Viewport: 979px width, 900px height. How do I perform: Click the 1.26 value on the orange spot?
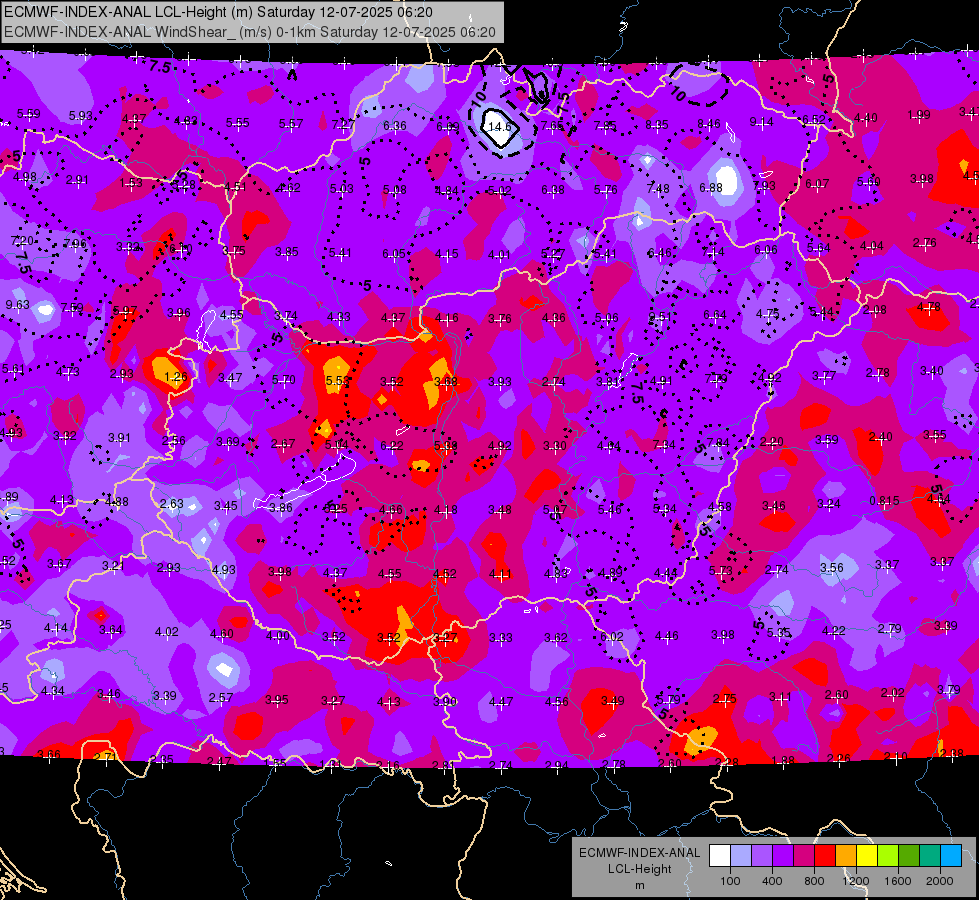pos(175,377)
